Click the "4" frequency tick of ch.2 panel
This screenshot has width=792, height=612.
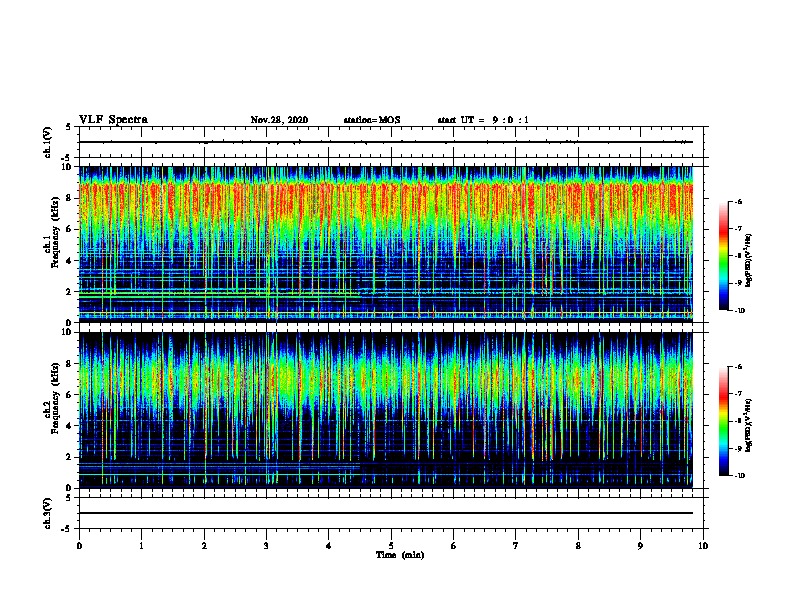click(x=70, y=426)
